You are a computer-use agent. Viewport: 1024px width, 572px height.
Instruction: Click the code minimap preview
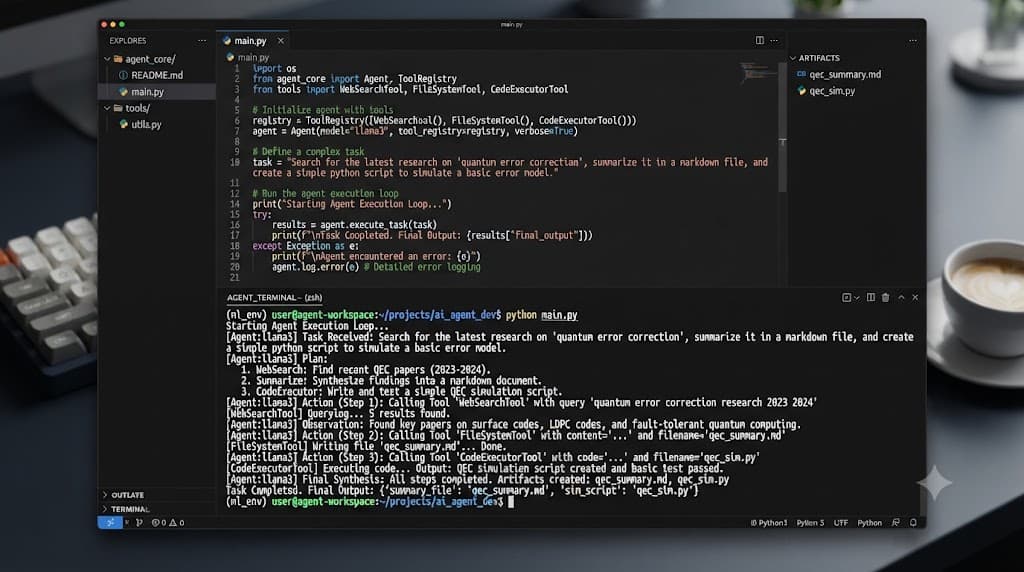point(758,72)
